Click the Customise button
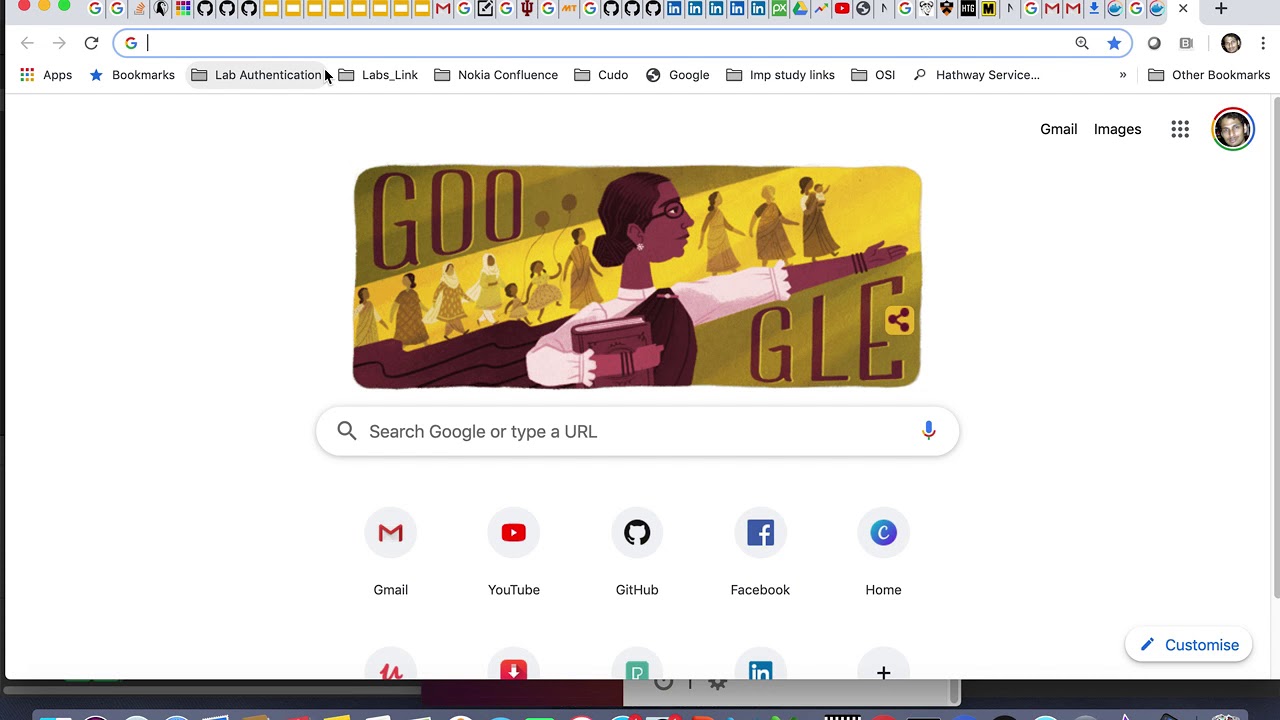Image resolution: width=1280 pixels, height=720 pixels. [x=1189, y=645]
